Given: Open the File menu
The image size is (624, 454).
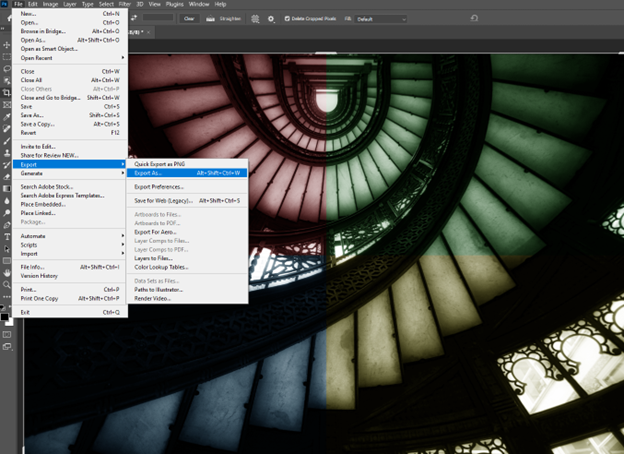Looking at the screenshot, I should 18,4.
